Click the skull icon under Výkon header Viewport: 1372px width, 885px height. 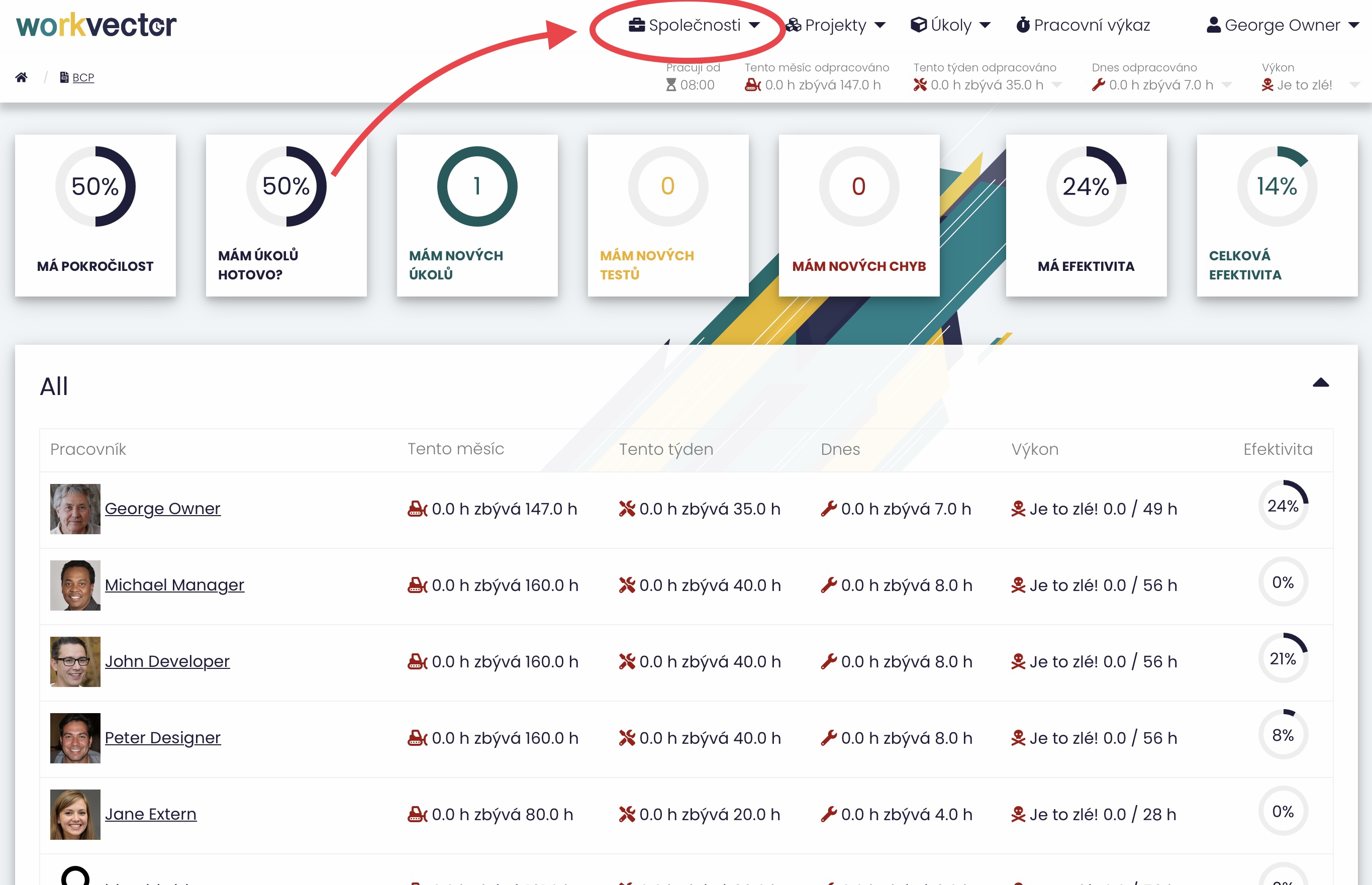[x=1267, y=85]
